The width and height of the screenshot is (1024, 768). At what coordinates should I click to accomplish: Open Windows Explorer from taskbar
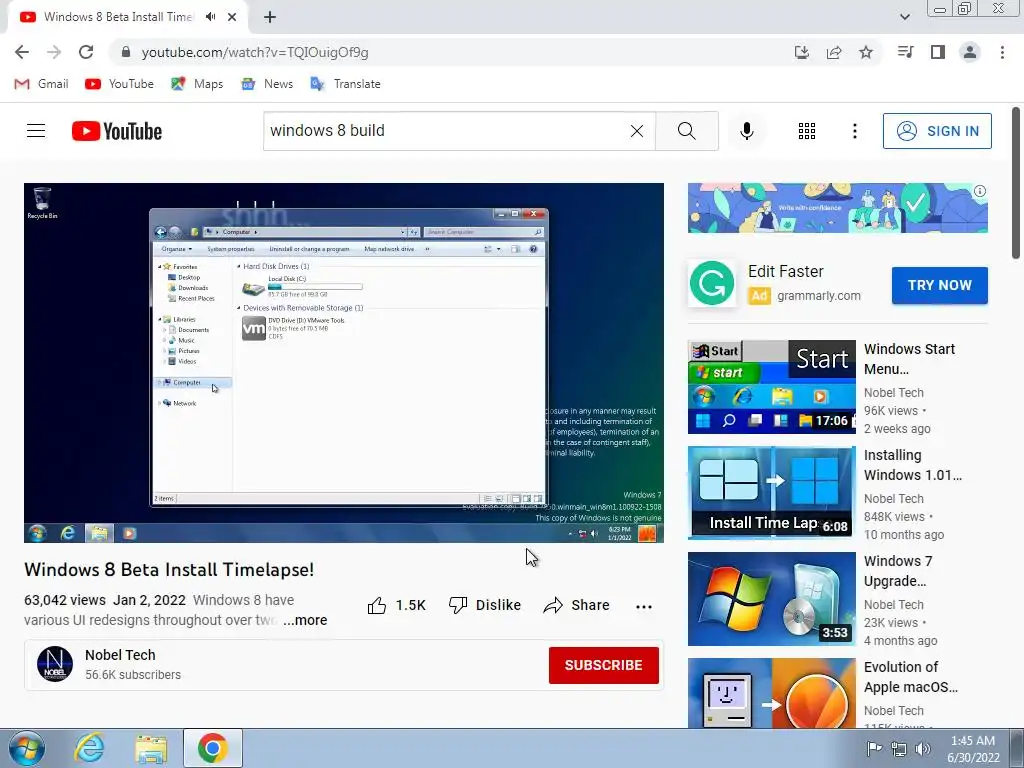[151, 748]
